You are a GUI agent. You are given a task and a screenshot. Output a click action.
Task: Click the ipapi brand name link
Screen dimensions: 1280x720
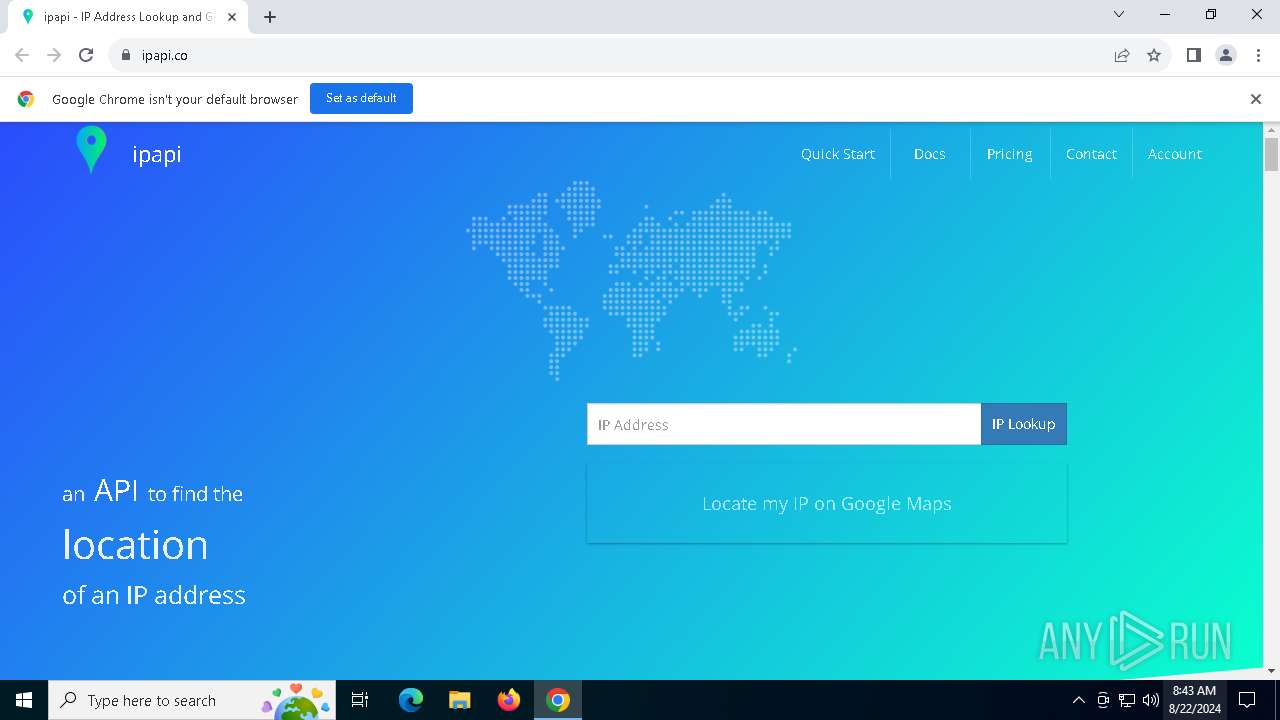click(x=157, y=154)
